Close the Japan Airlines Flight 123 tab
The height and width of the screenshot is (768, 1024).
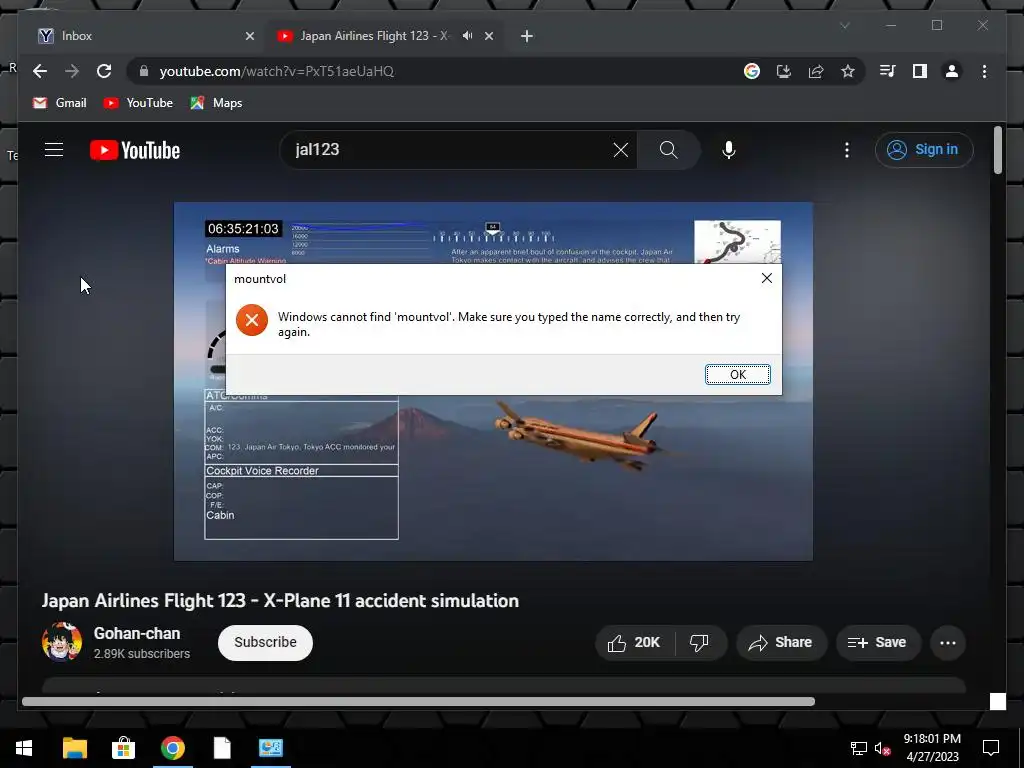pos(489,36)
